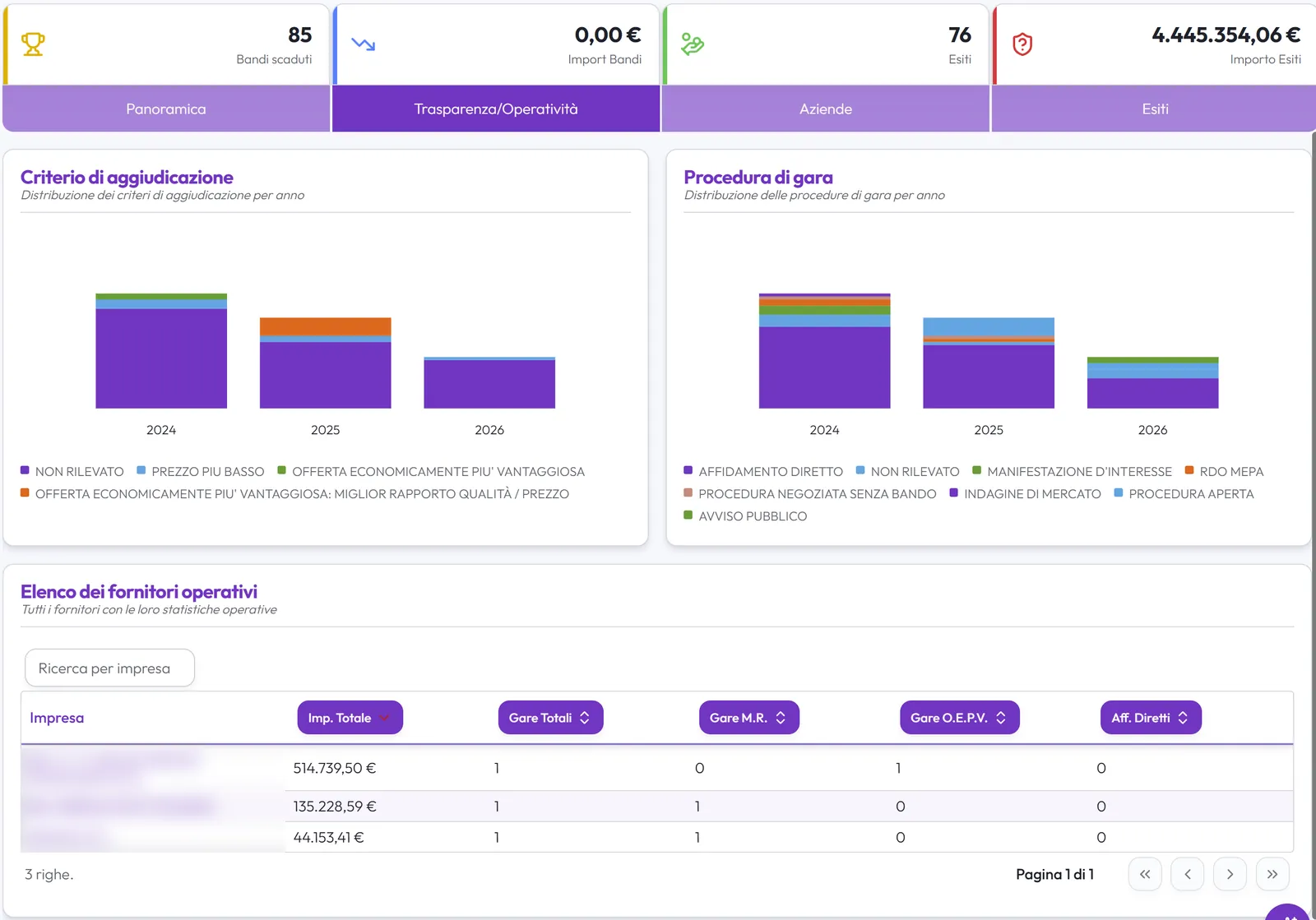Click the 514.739,50 € amount cell

(335, 768)
